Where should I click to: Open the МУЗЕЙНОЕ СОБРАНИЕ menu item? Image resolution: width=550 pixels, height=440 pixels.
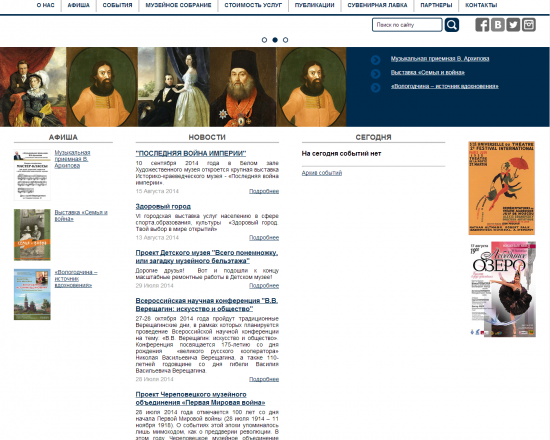[178, 5]
